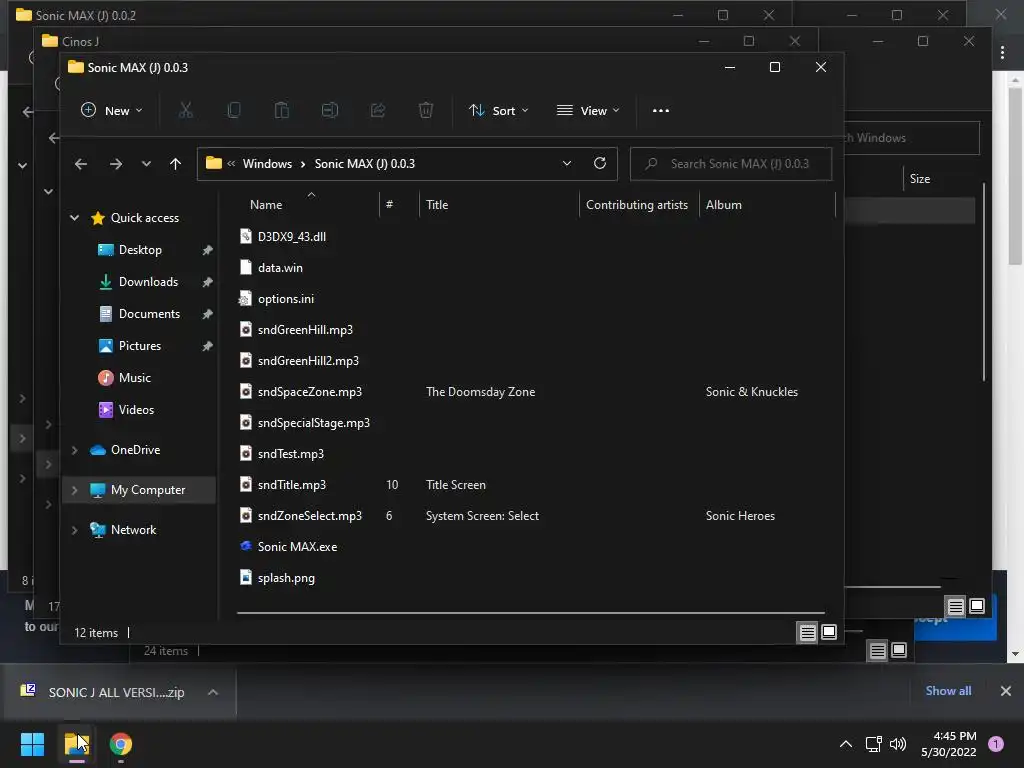Open the Sort dropdown menu
Viewport: 1024px width, 768px height.
click(x=498, y=110)
